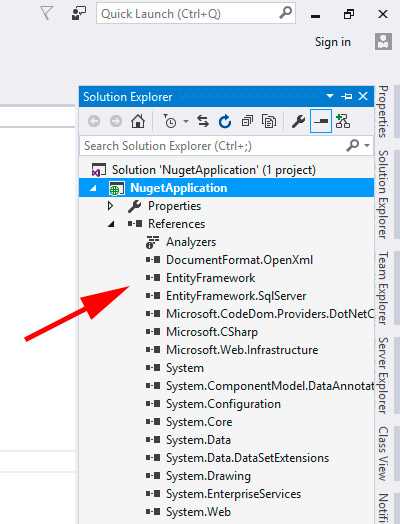Select the References node
This screenshot has height=524, width=400.
176,224
